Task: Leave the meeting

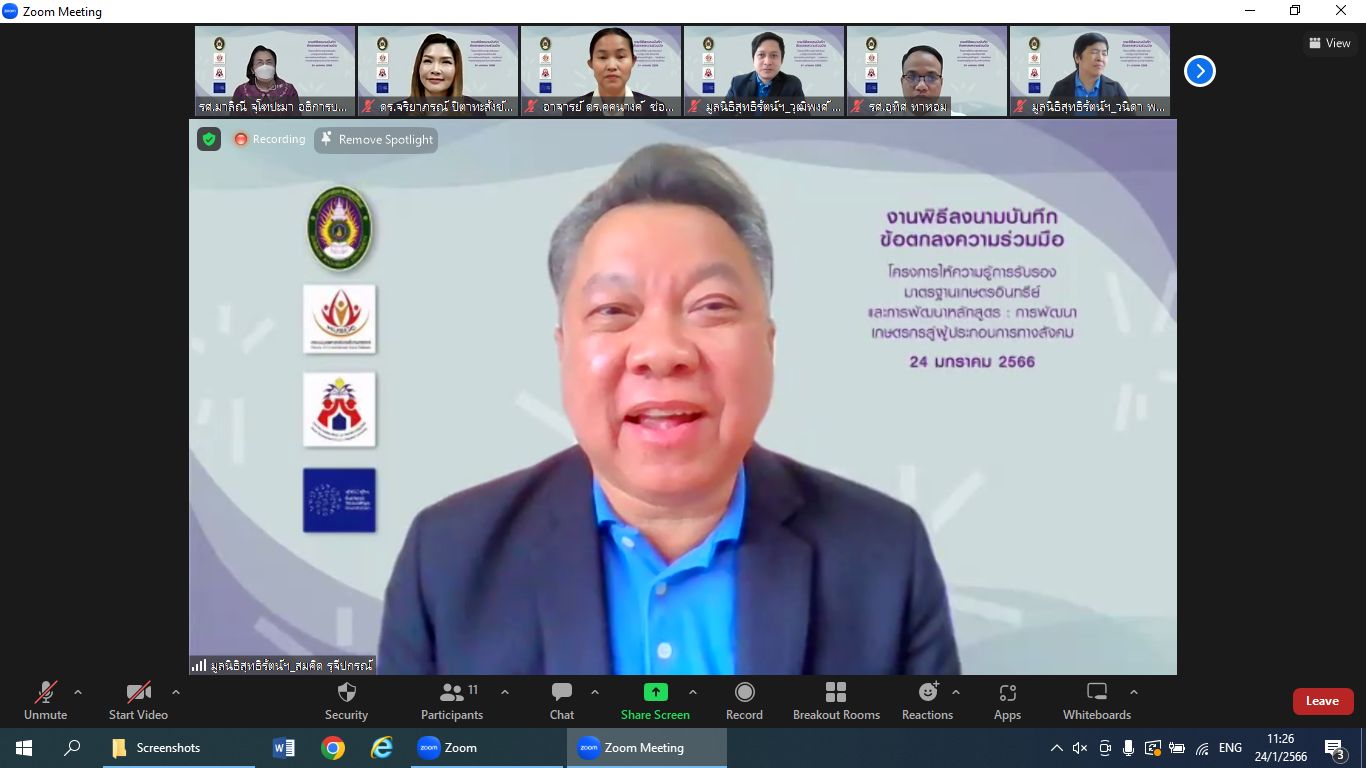Action: [1322, 701]
